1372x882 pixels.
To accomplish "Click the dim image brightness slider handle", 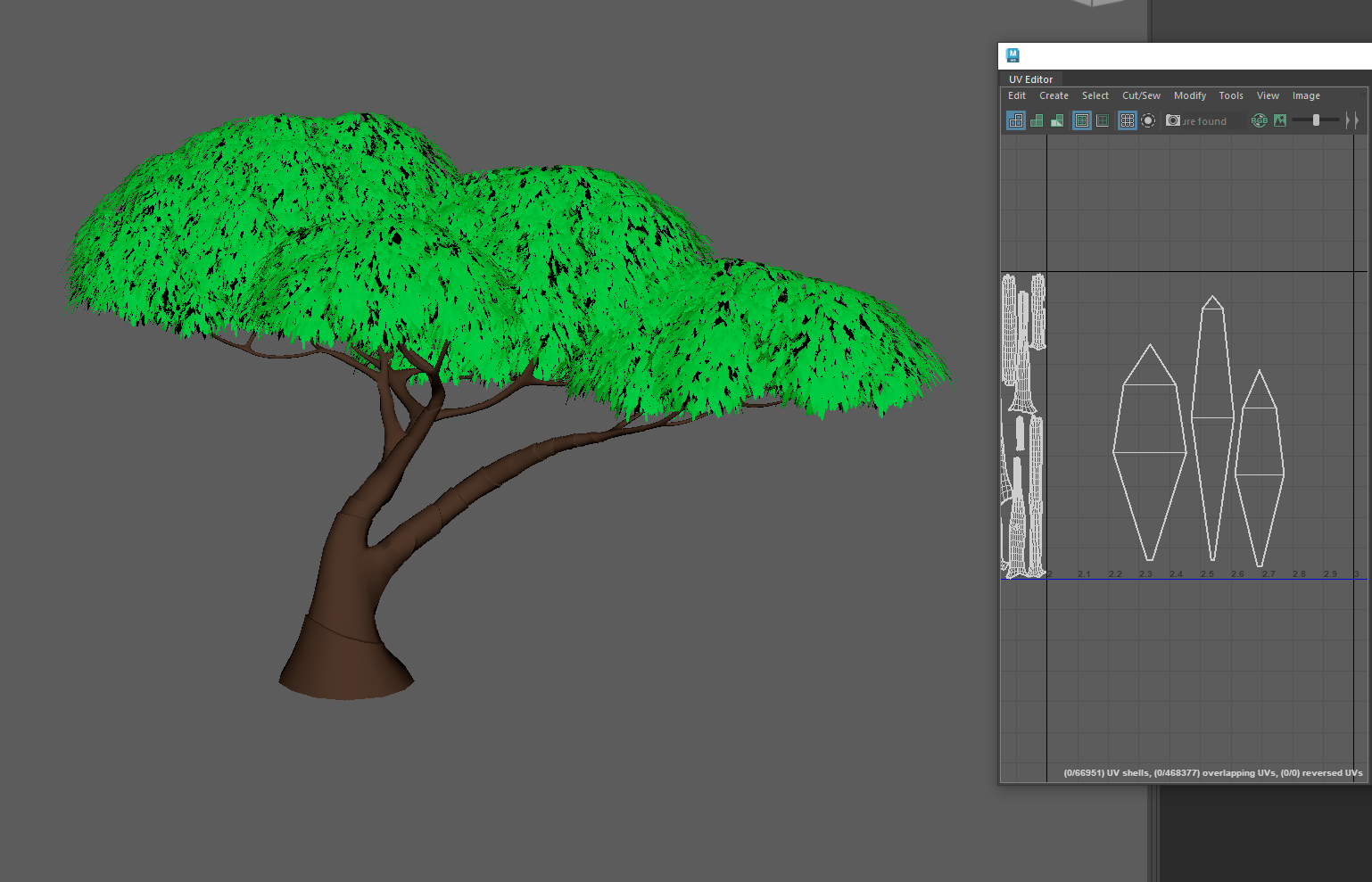I will pos(1316,120).
